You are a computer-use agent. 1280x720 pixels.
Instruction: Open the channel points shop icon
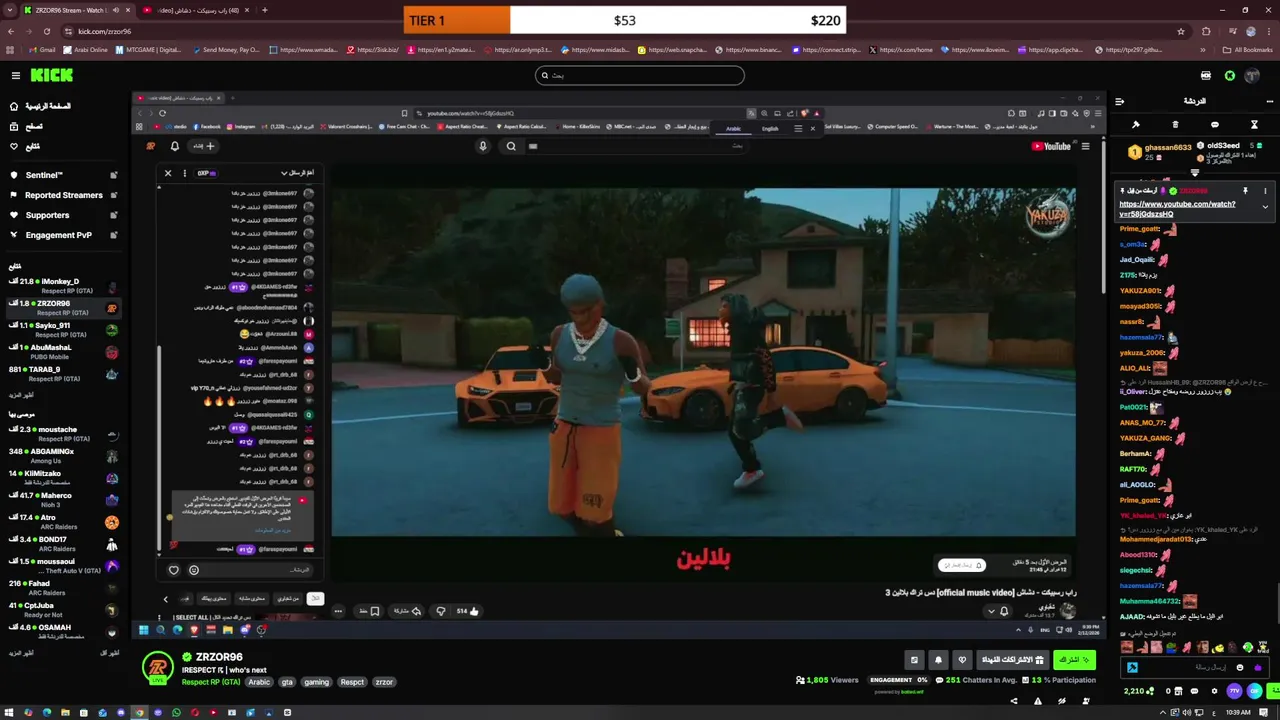point(1178,691)
